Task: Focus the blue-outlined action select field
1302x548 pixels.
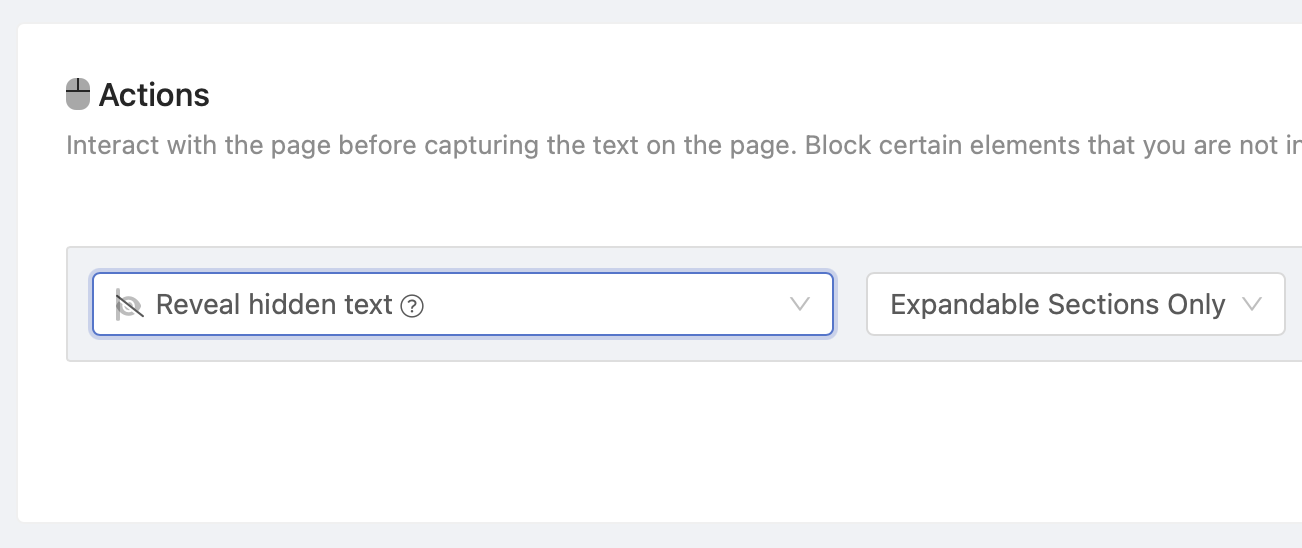Action: click(x=463, y=304)
